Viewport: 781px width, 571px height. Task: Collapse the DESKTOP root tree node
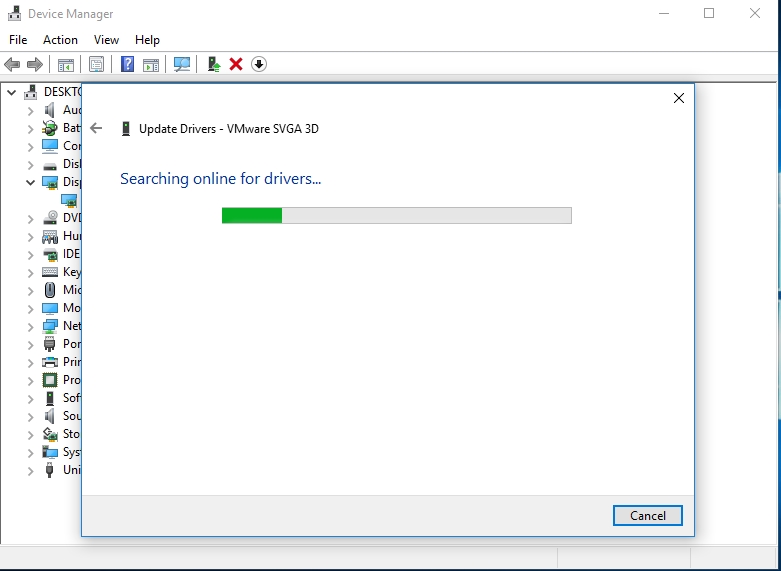pyautogui.click(x=11, y=93)
